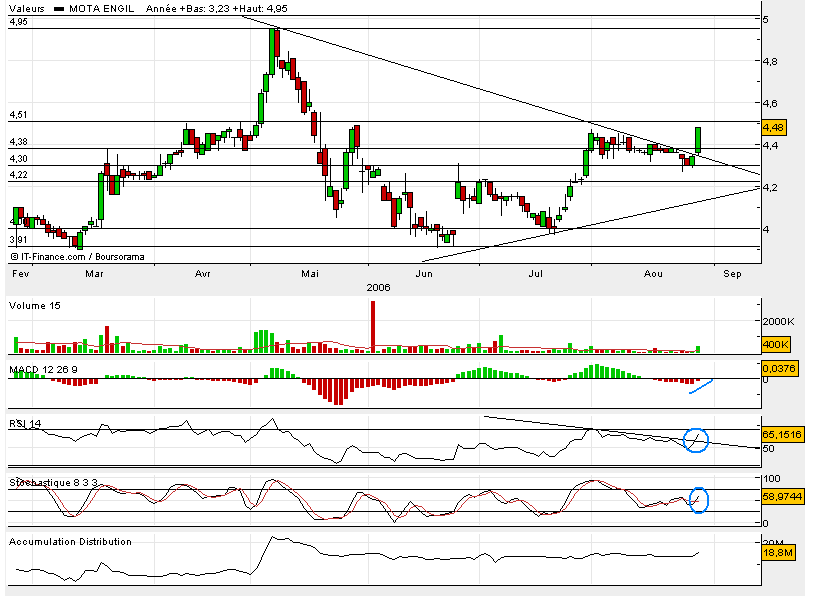Viewport: 819px width, 612px height.
Task: Select the 3,91 support level label
Action: 18,240
